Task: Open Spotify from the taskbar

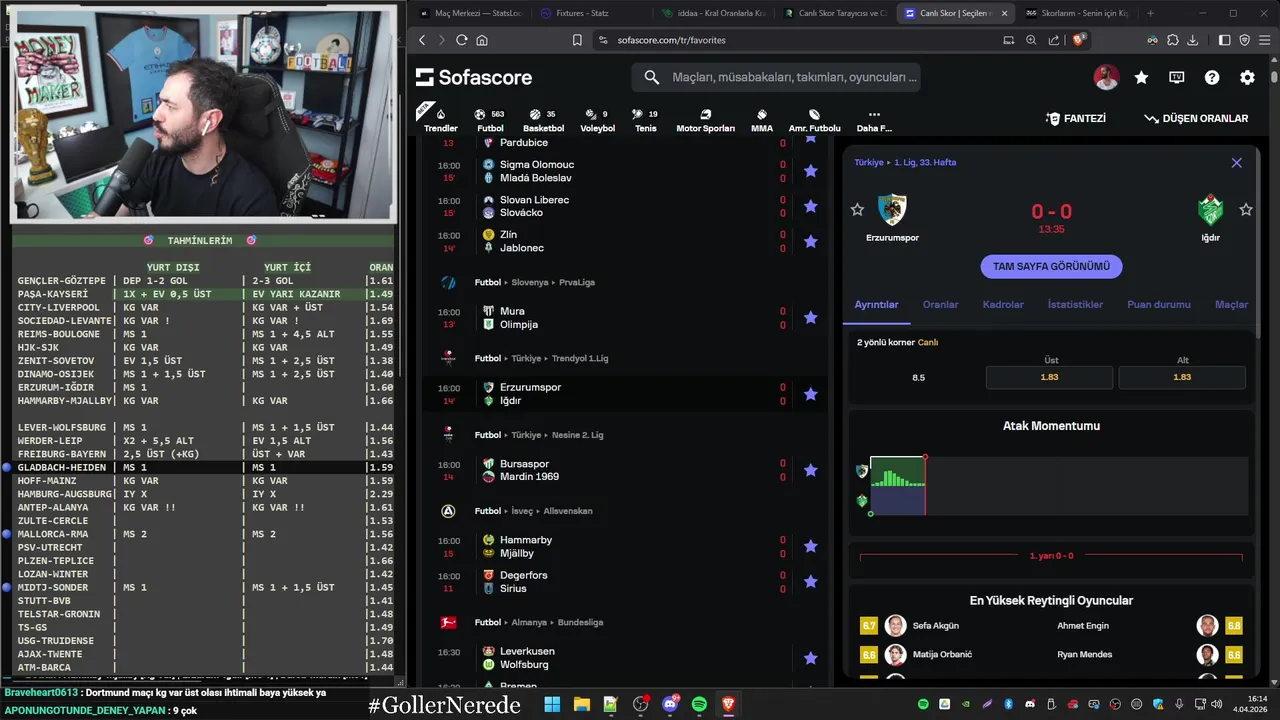Action: [699, 704]
